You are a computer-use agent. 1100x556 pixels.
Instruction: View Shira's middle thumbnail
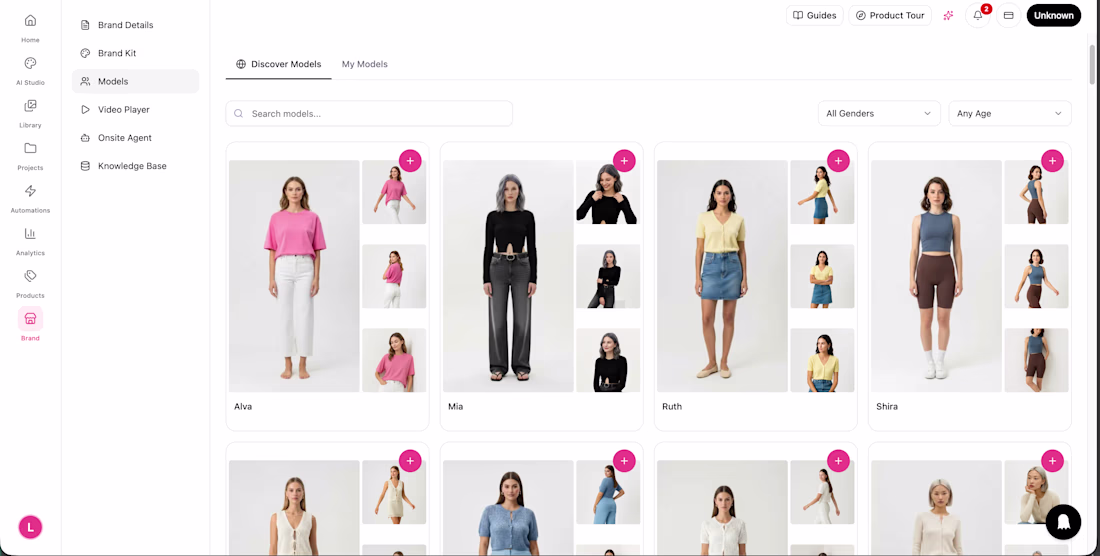[1036, 276]
